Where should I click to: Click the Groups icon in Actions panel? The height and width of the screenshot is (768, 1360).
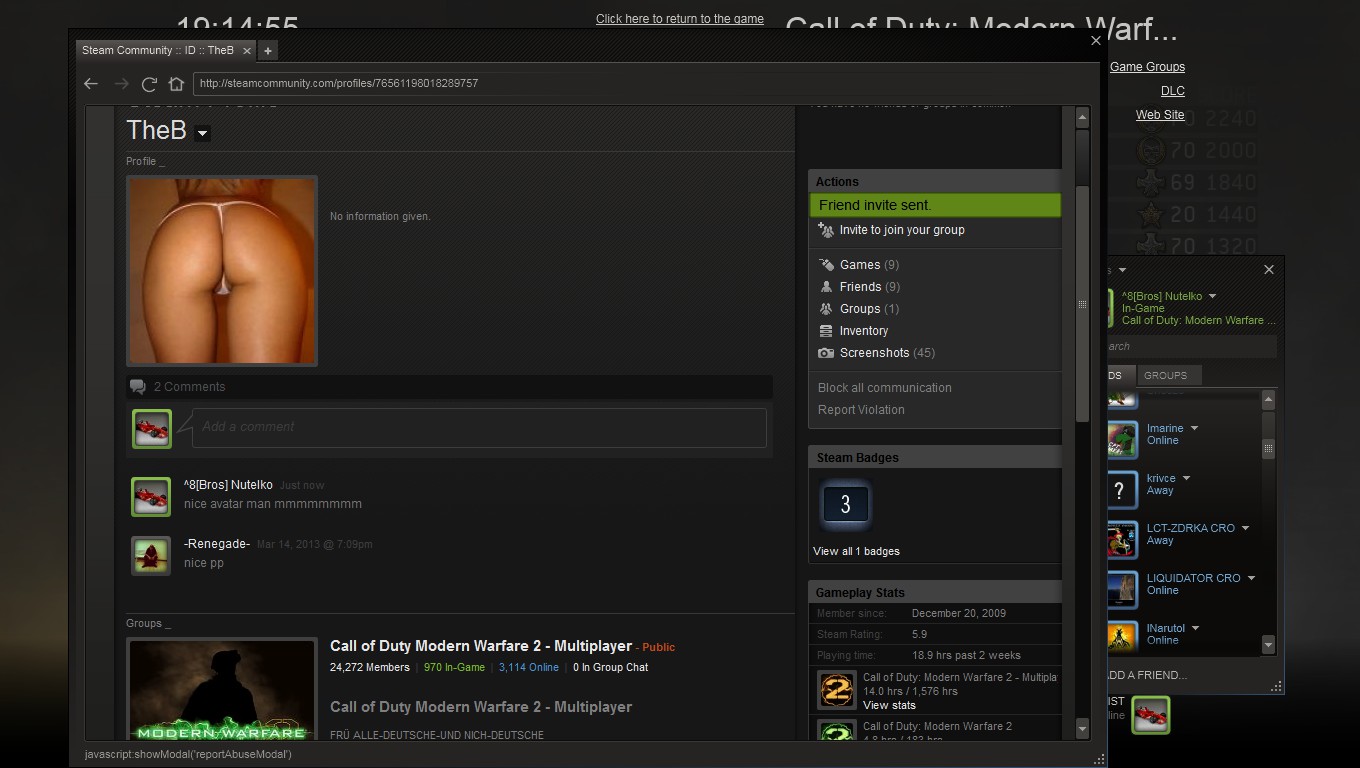pos(826,309)
